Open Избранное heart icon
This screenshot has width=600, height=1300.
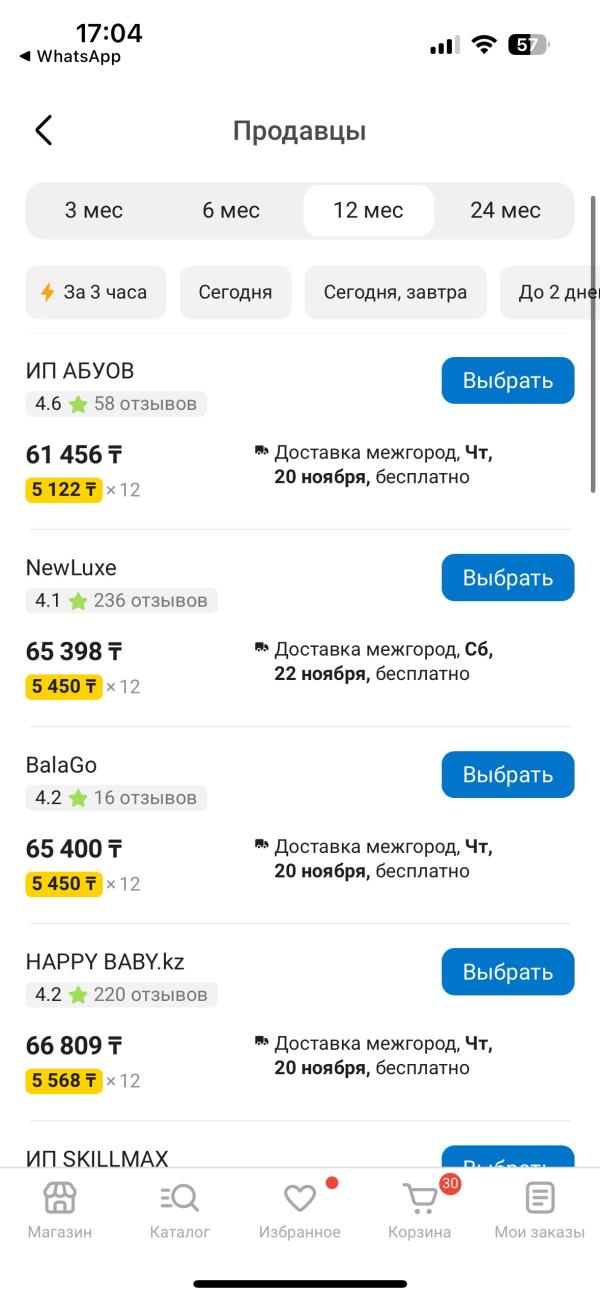(x=300, y=1198)
